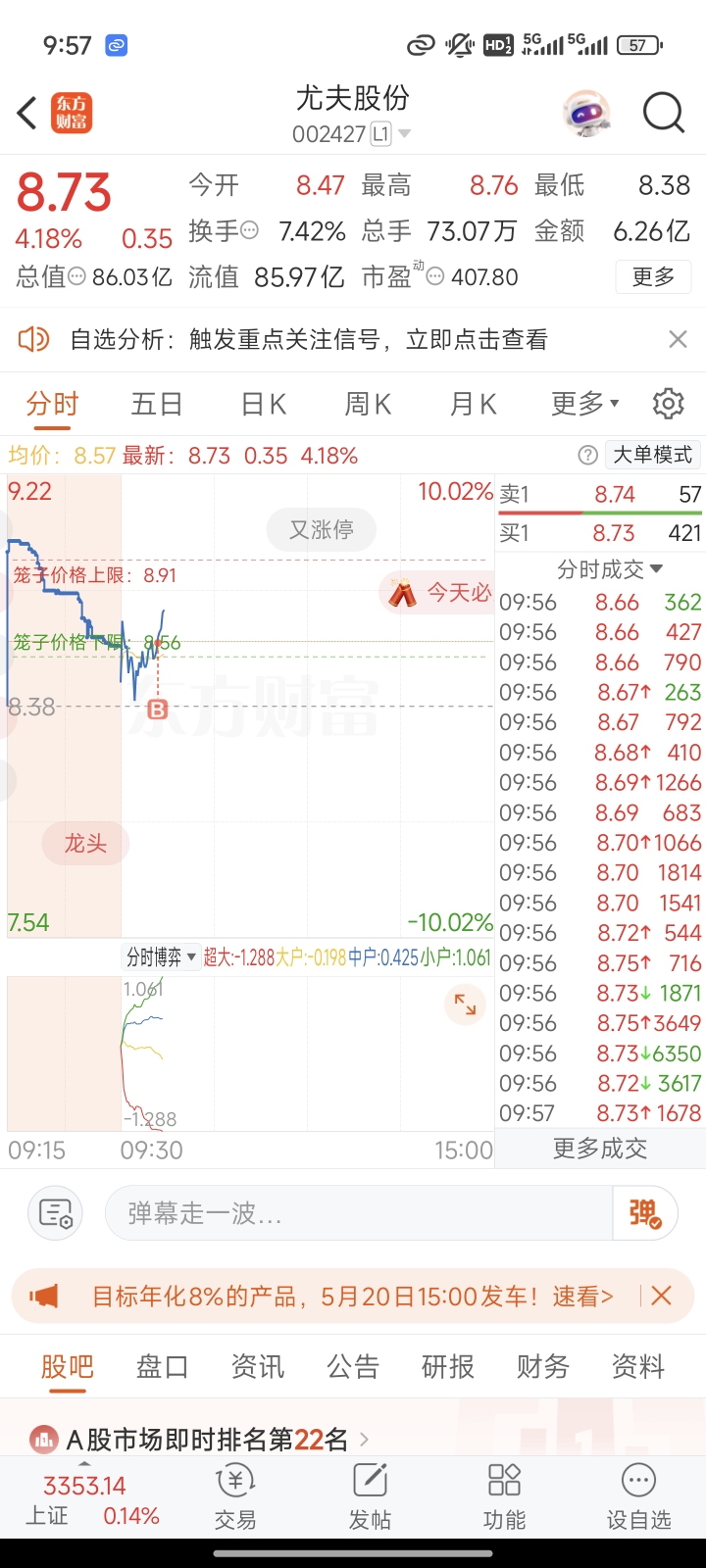706x1568 pixels.
Task: Open 更多成交 trade list link
Action: point(600,1149)
